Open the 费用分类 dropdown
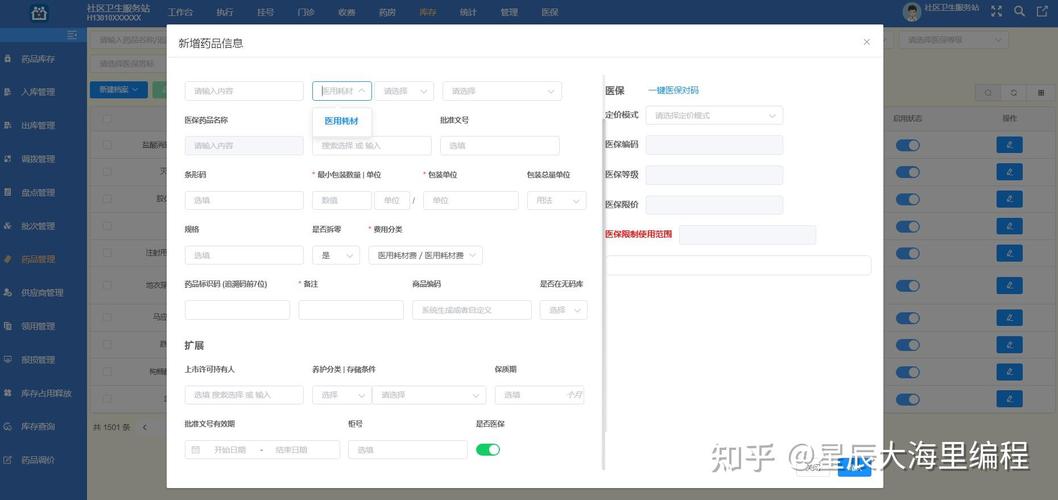1058x500 pixels. click(x=426, y=255)
